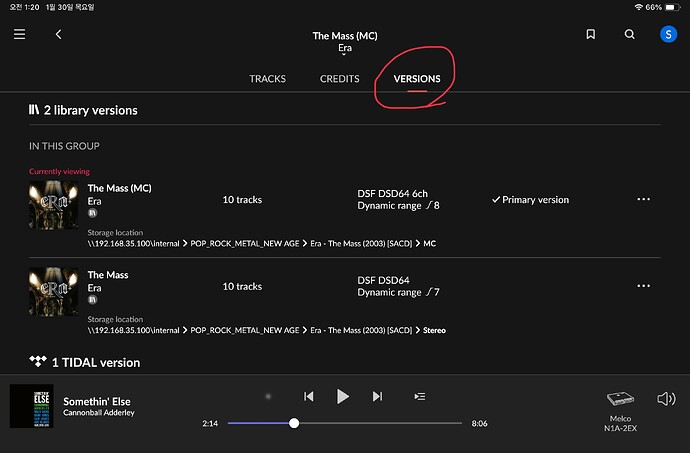The height and width of the screenshot is (453, 690).
Task: Click the total time 8:06
Action: (479, 424)
